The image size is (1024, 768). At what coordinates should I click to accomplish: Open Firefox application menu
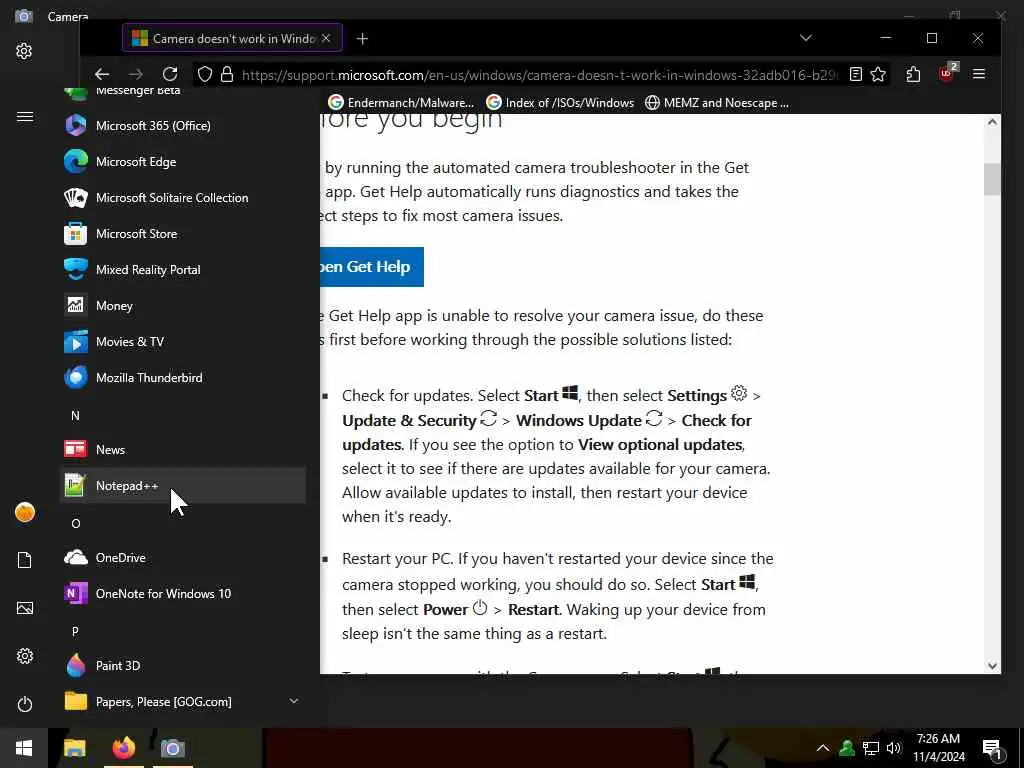[x=978, y=74]
